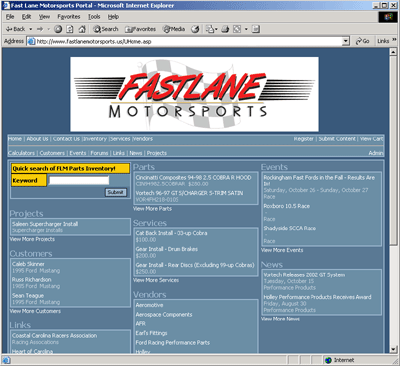400x366 pixels.
Task: Click the Print toolbar icon
Action: (x=225, y=29)
